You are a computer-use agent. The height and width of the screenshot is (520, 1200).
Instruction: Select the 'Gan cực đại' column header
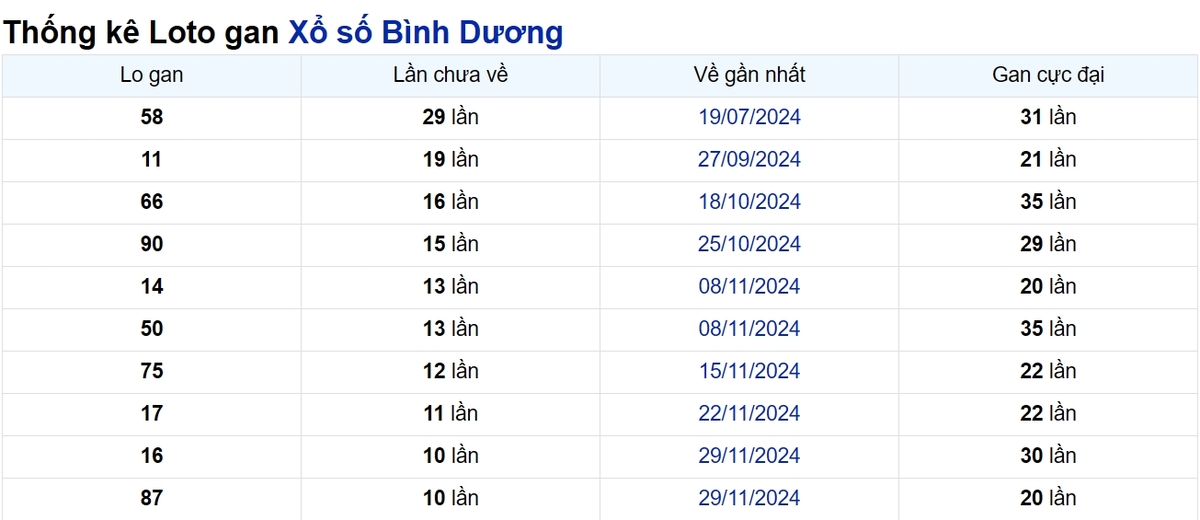1048,76
